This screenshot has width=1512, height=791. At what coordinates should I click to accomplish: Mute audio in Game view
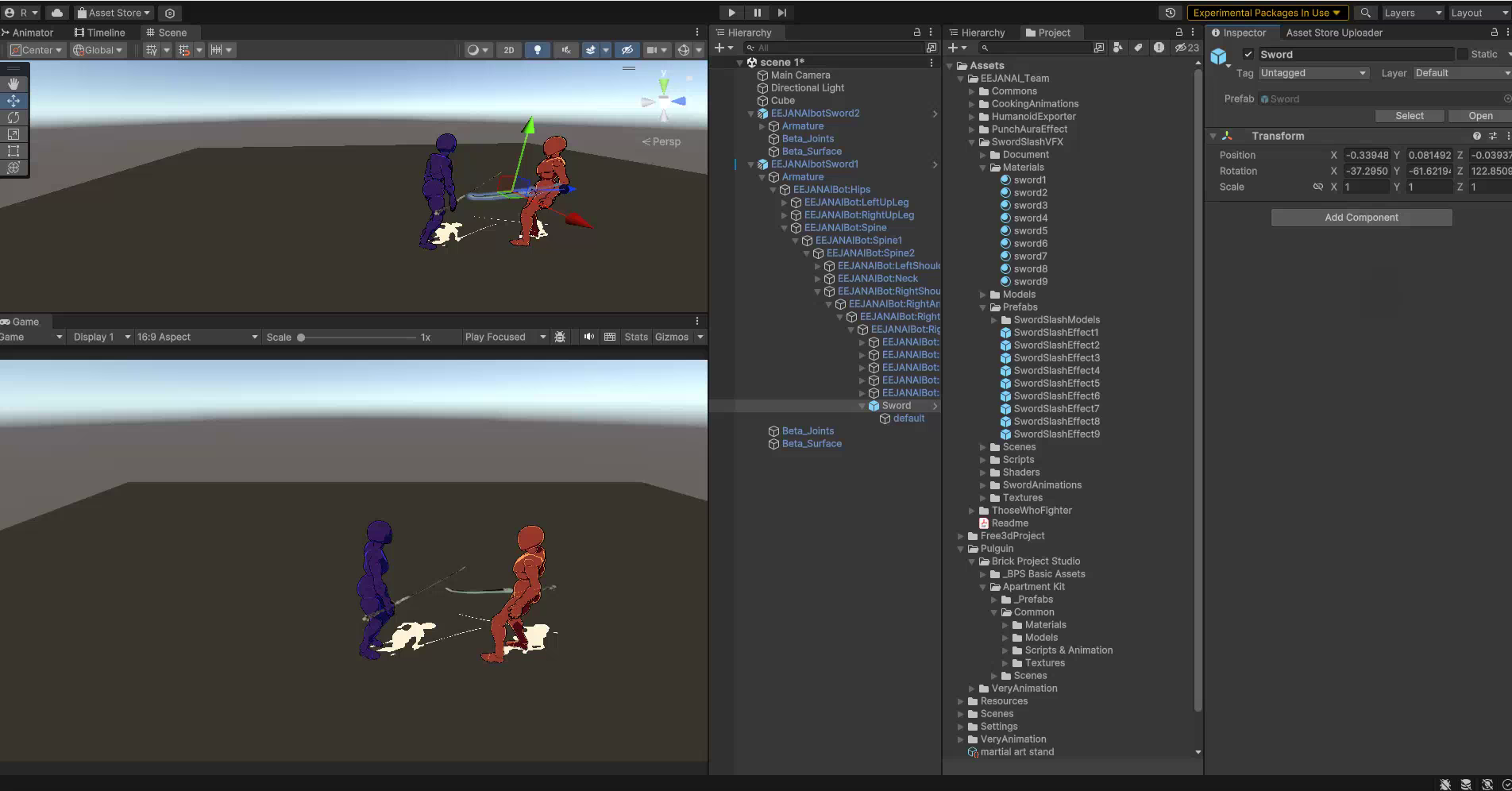[x=588, y=337]
